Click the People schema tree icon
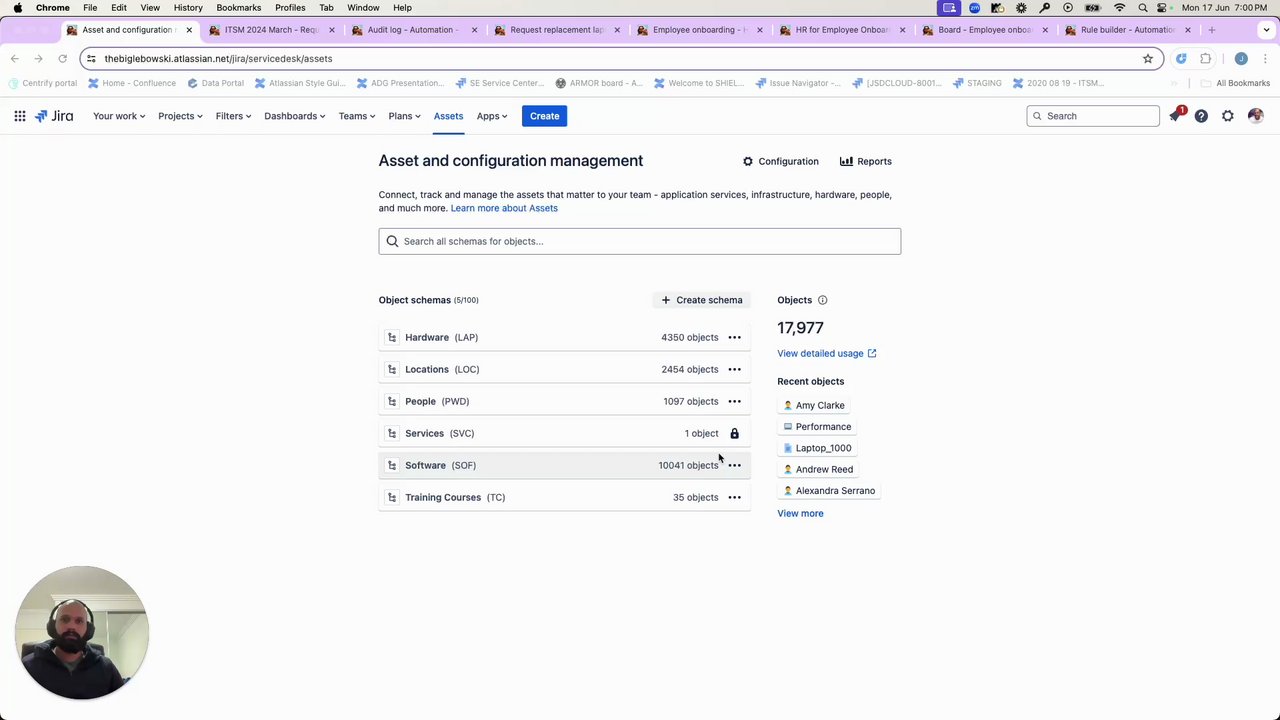The image size is (1280, 720). point(392,402)
